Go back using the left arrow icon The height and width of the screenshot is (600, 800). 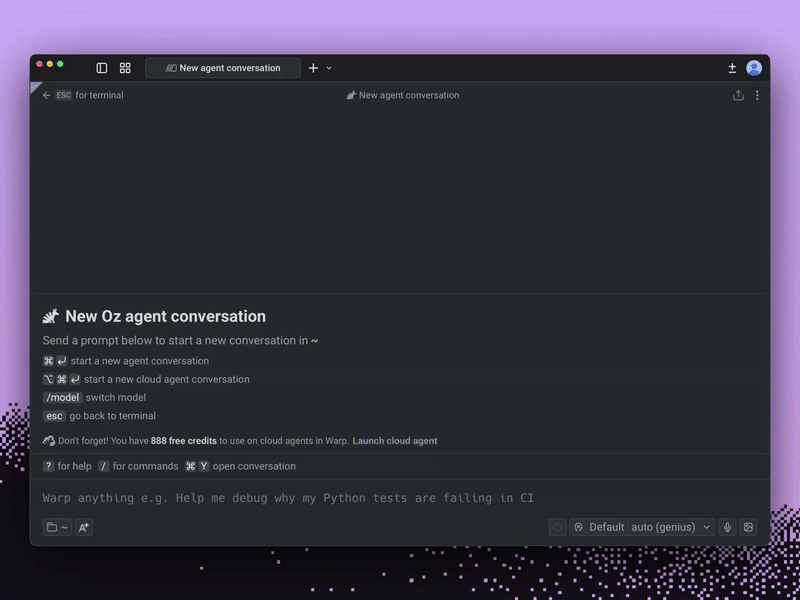pyautogui.click(x=46, y=95)
